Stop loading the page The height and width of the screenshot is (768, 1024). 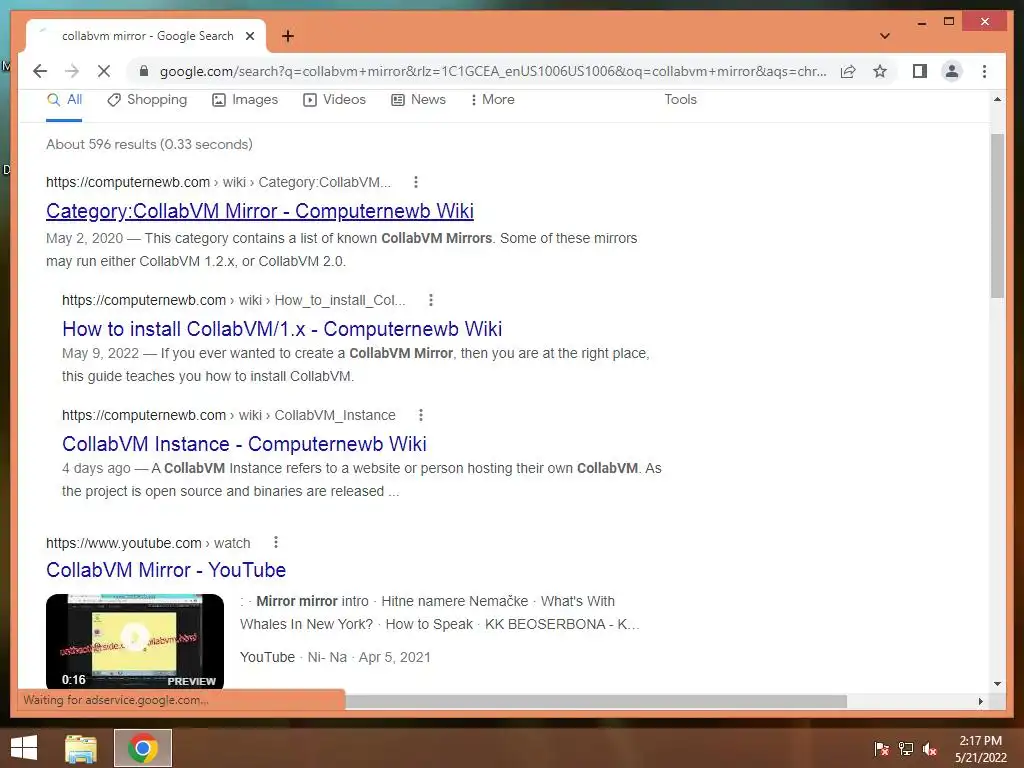click(104, 71)
